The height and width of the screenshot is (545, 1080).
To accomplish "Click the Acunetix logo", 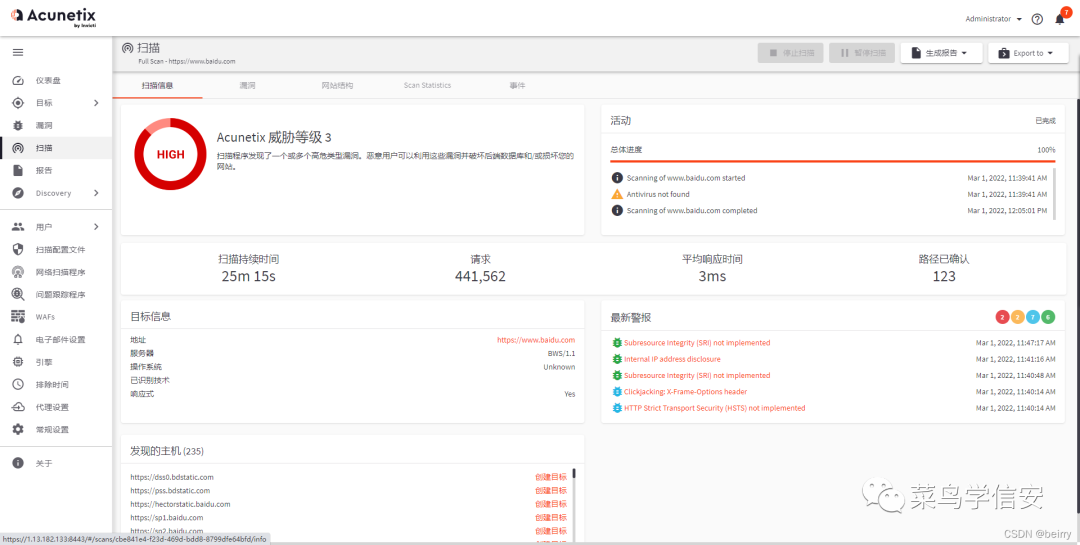I will pyautogui.click(x=53, y=17).
